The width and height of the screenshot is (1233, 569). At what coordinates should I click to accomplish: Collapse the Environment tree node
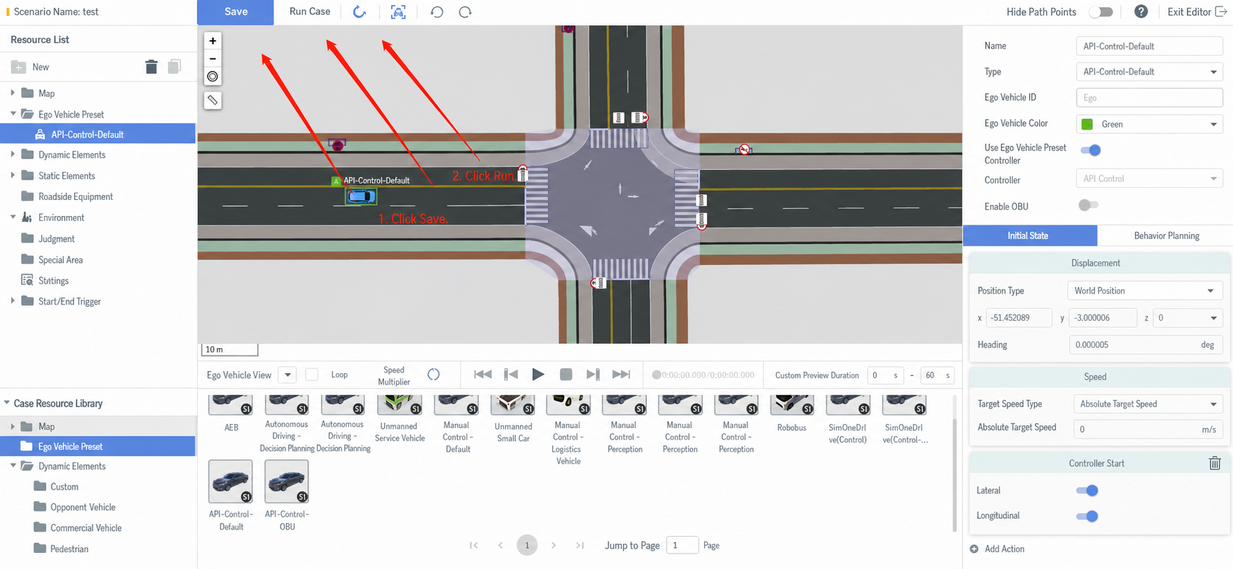pyautogui.click(x=13, y=217)
